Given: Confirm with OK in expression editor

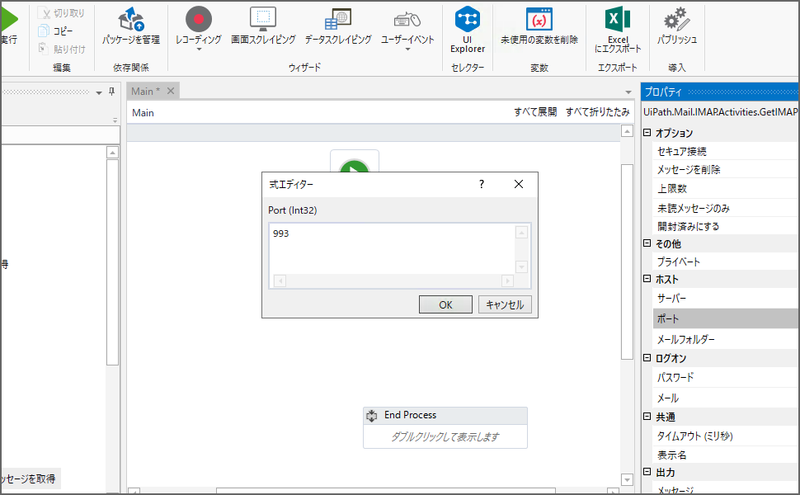Looking at the screenshot, I should pyautogui.click(x=445, y=305).
